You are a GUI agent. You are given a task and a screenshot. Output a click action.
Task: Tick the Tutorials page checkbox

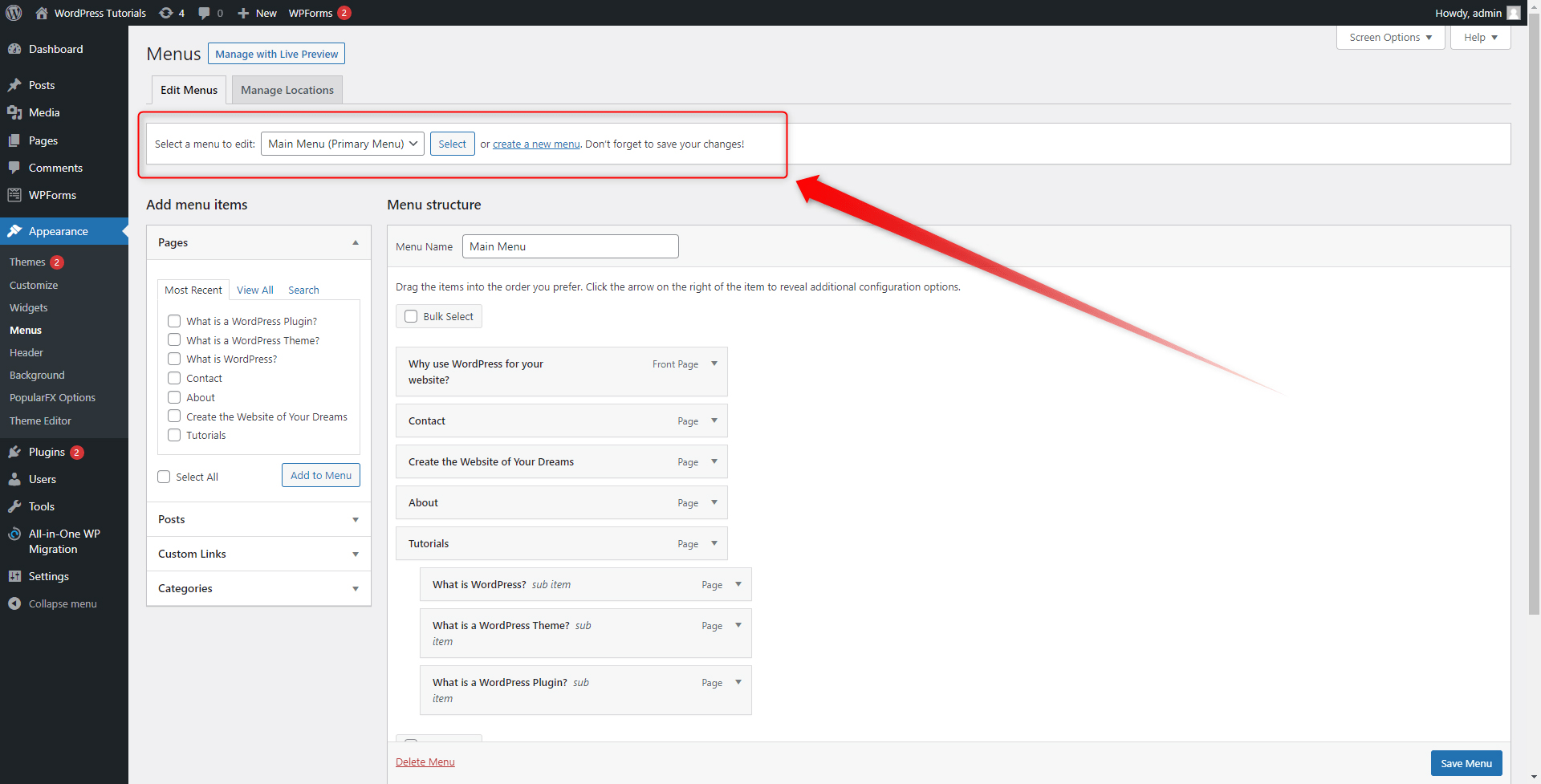pyautogui.click(x=174, y=435)
